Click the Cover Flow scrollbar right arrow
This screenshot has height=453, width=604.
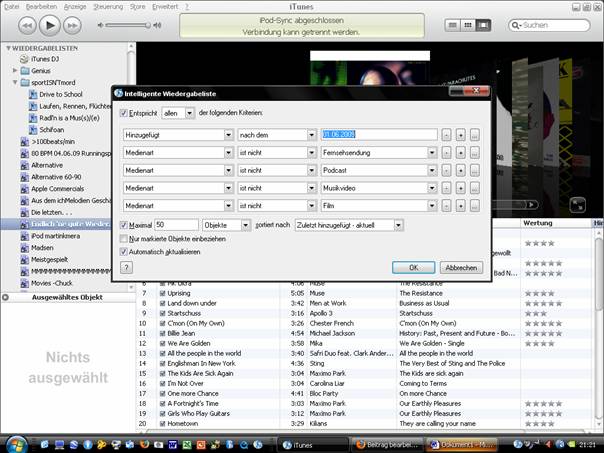[x=531, y=205]
